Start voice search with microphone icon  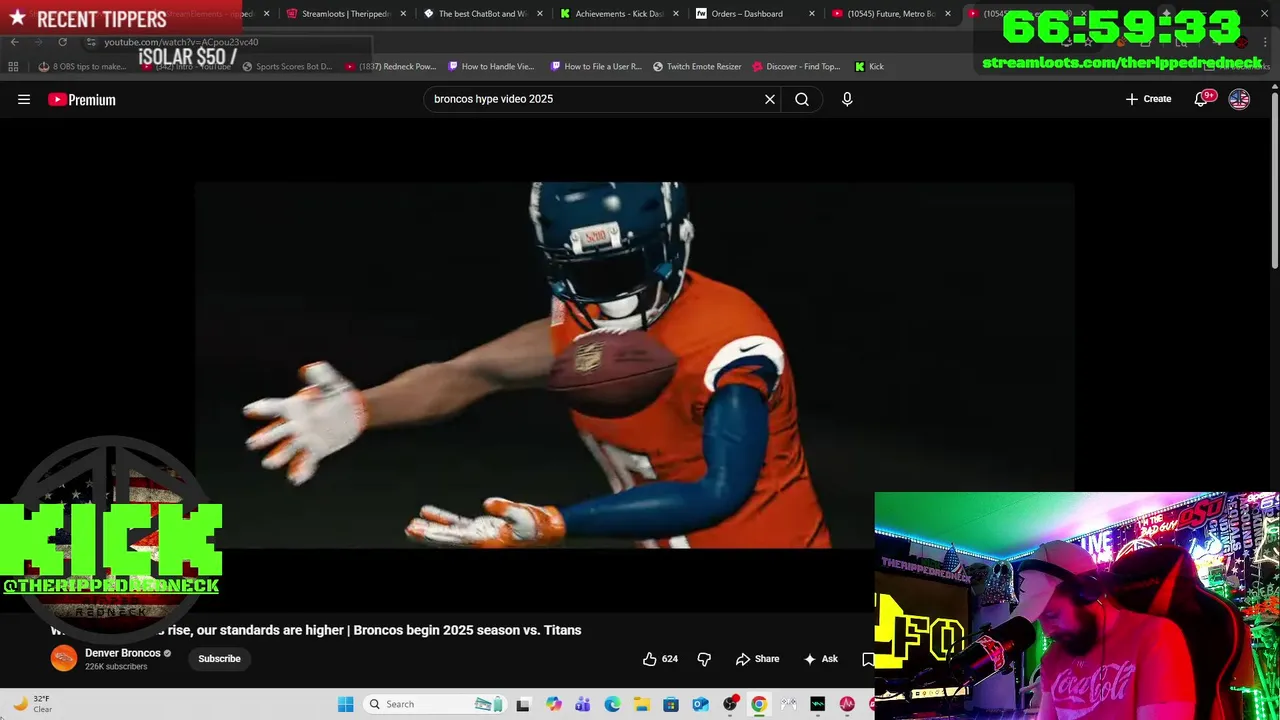tap(847, 99)
